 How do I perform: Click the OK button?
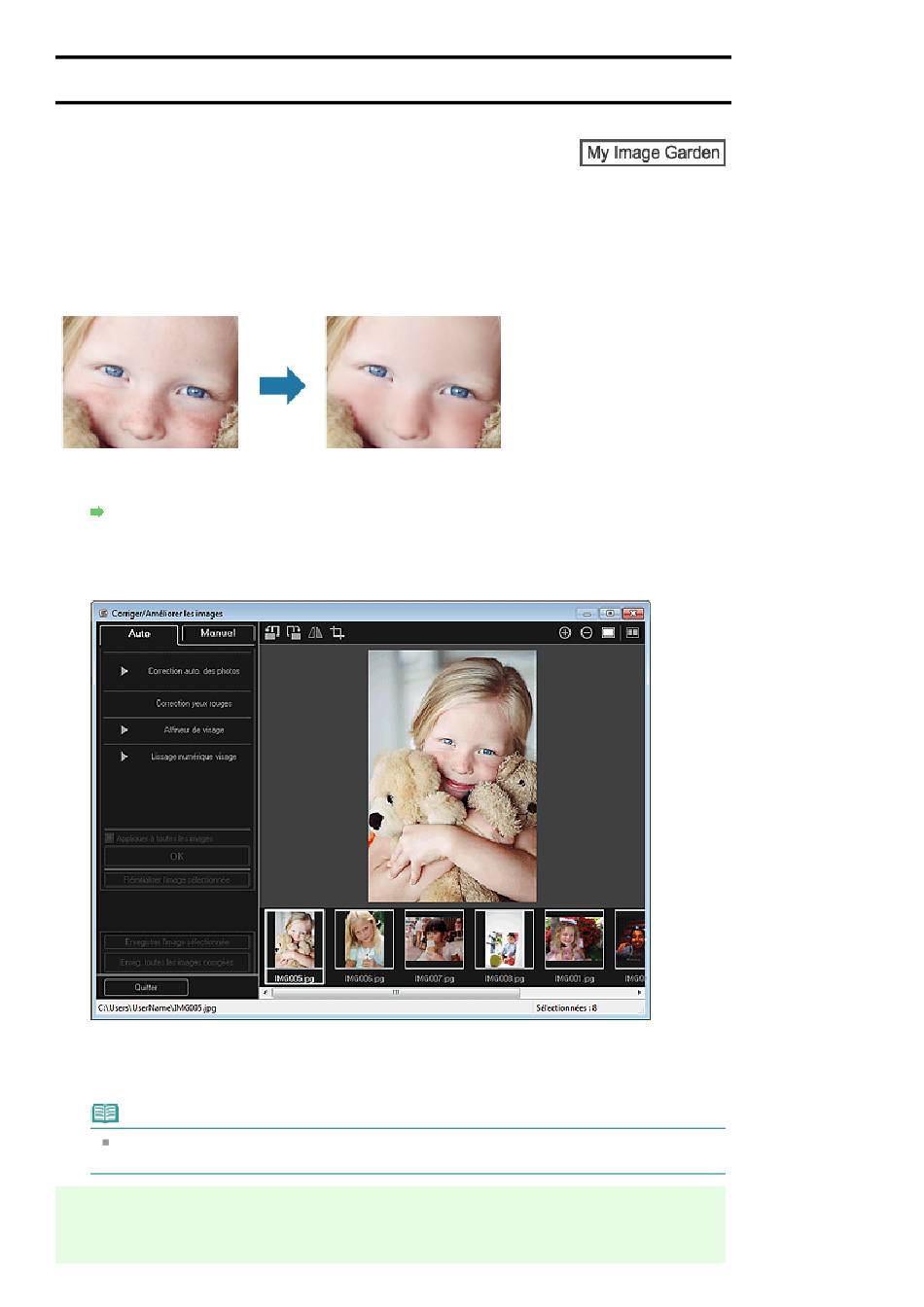click(177, 857)
